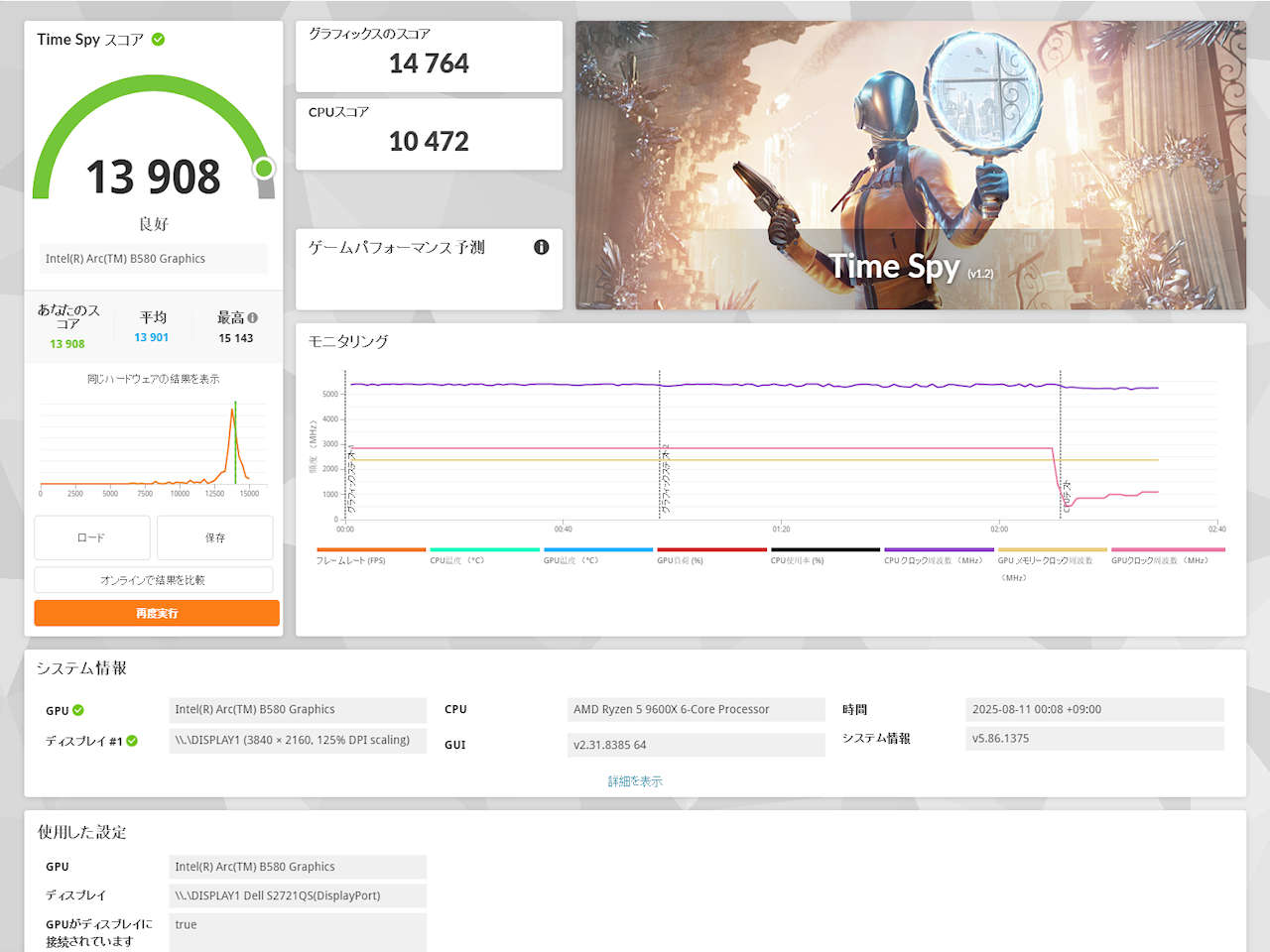Click the score distribution chart
This screenshot has height=952, width=1270.
(154, 444)
